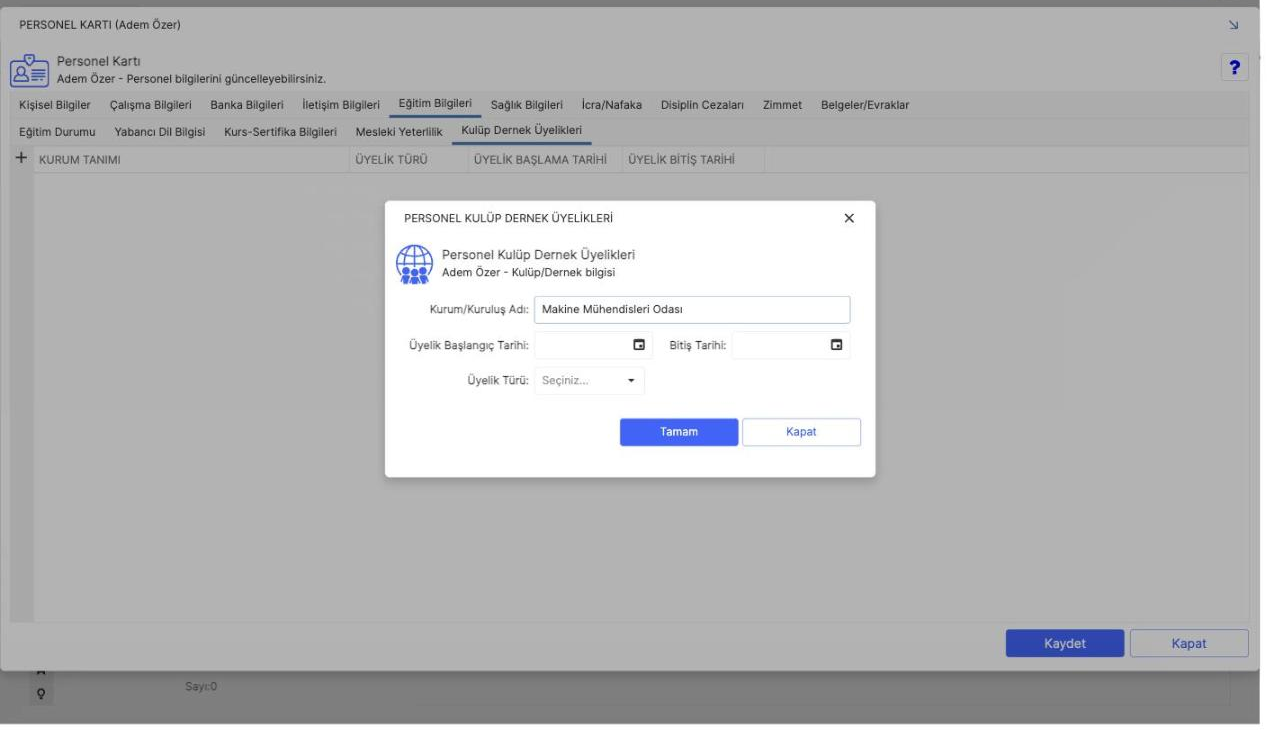Click the globe people icon in dialog

coord(413,265)
